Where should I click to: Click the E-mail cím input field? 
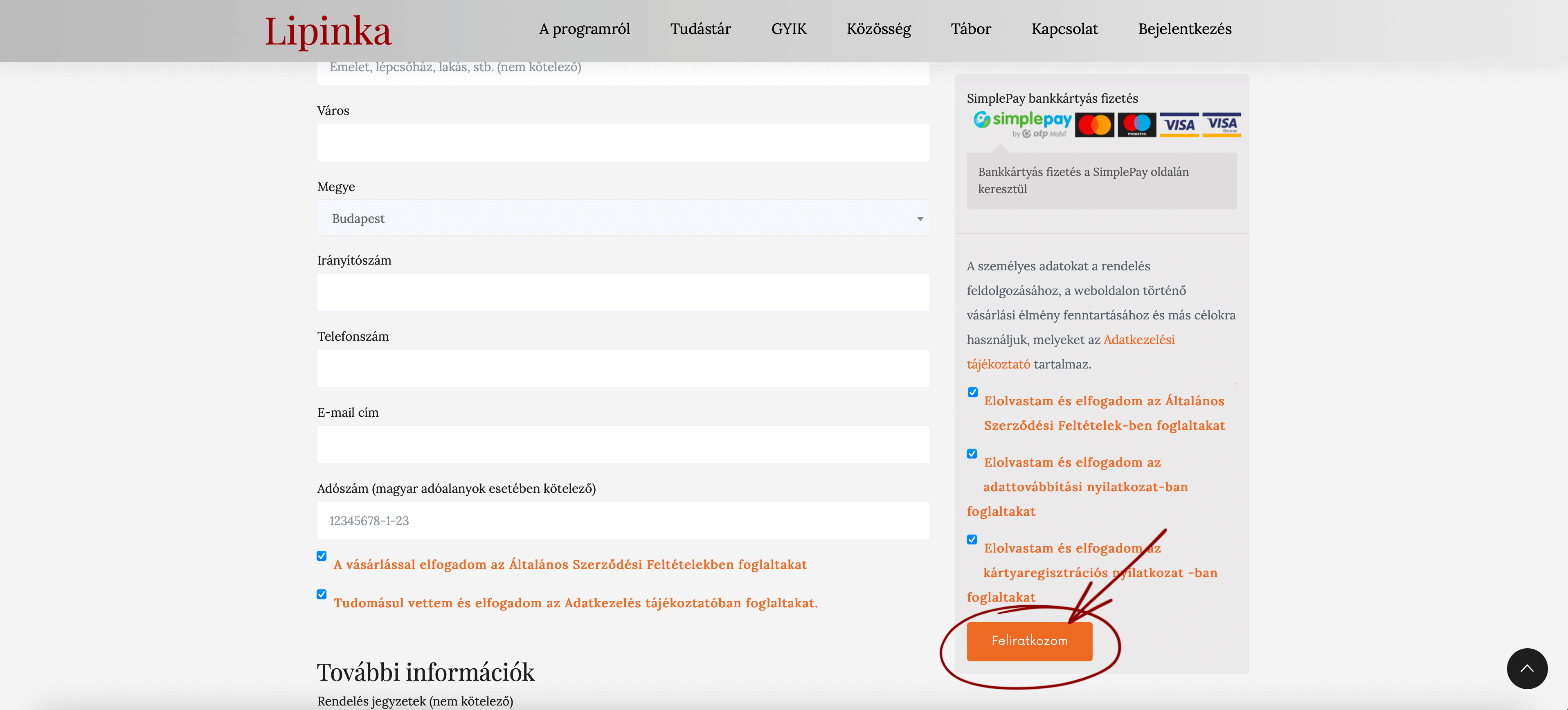pyautogui.click(x=623, y=445)
